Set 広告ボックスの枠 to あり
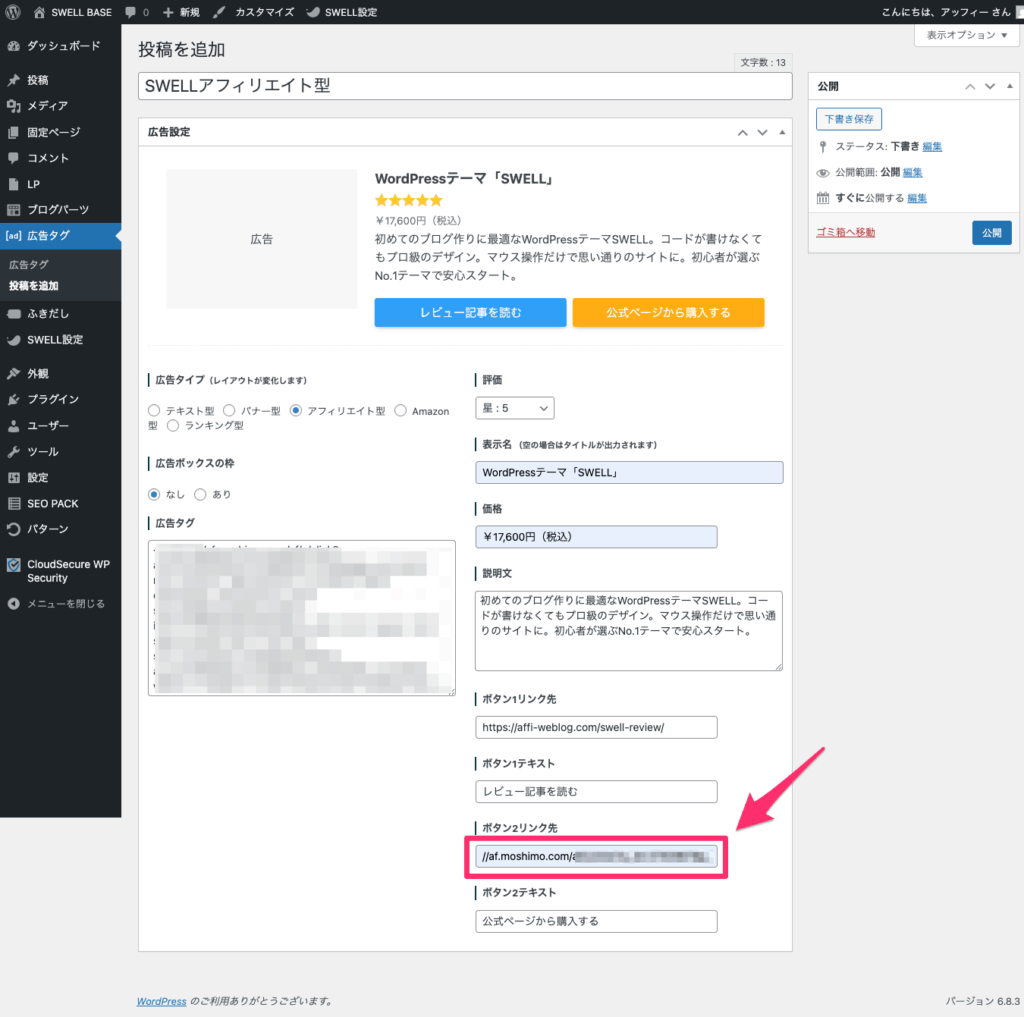This screenshot has height=1017, width=1024. tap(200, 494)
